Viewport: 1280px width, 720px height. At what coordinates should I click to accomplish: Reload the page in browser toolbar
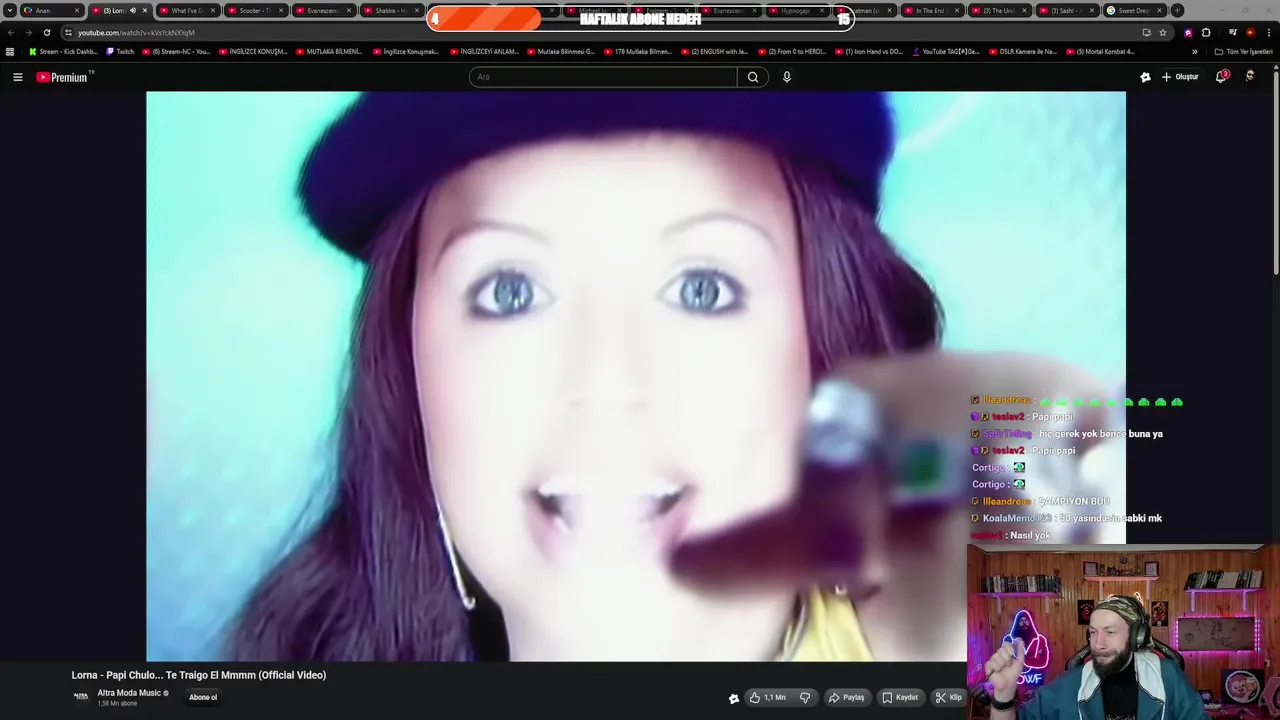tap(46, 32)
